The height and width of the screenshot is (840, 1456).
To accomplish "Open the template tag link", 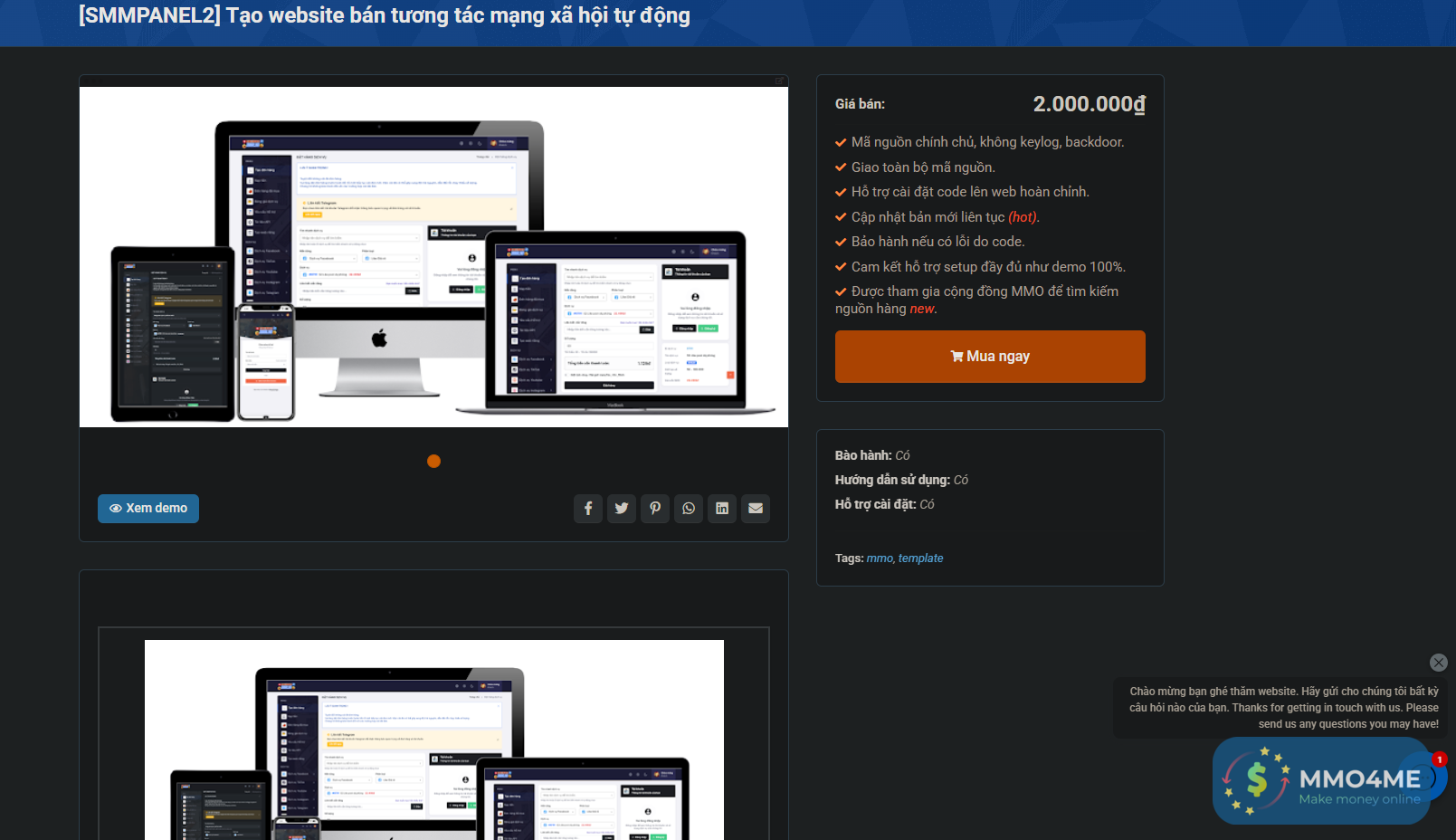I will (x=921, y=558).
